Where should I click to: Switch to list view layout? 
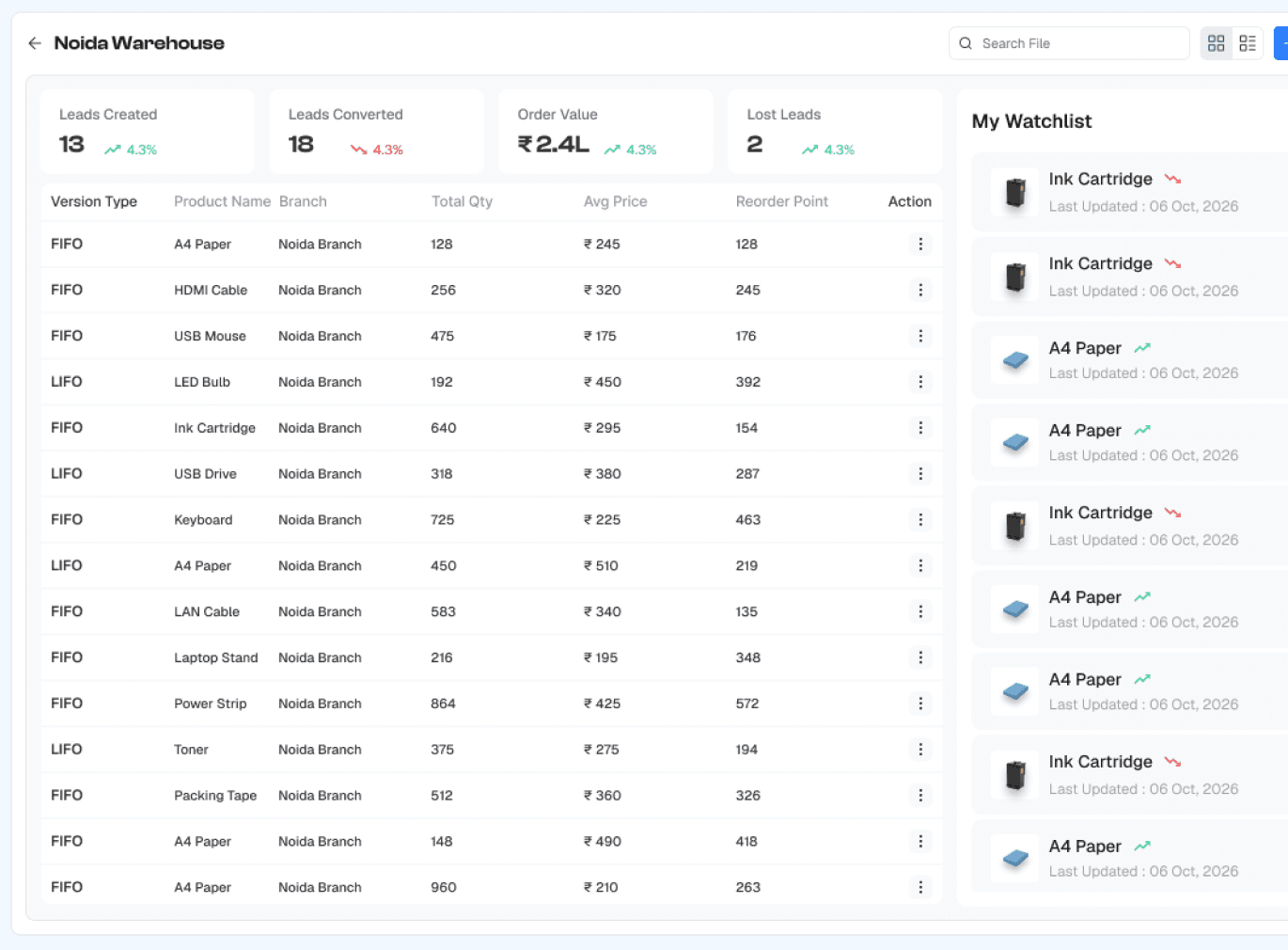point(1248,43)
